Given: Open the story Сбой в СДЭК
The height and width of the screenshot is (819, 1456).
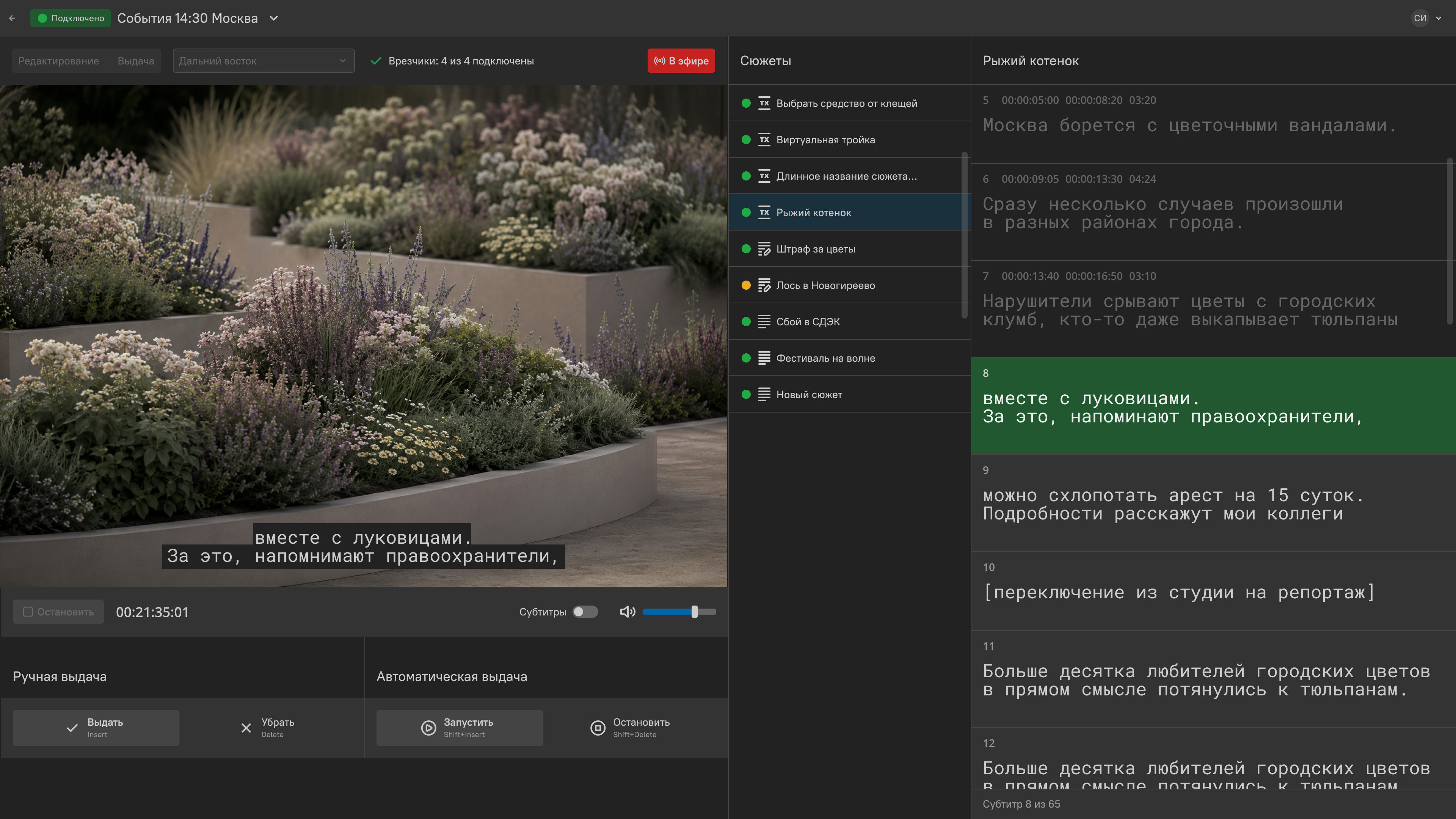Looking at the screenshot, I should (849, 322).
